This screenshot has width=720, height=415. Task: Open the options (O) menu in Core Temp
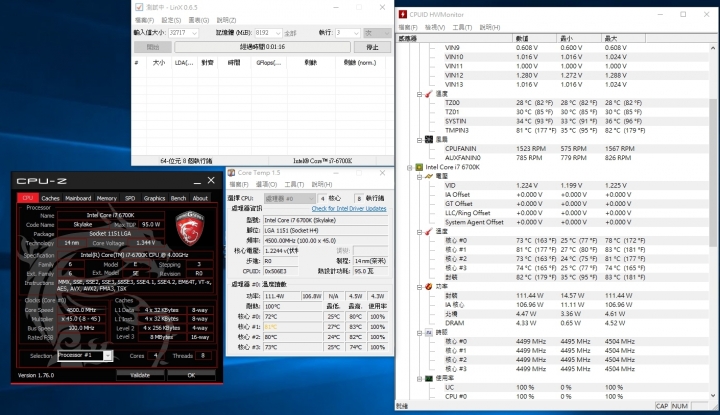click(x=266, y=184)
